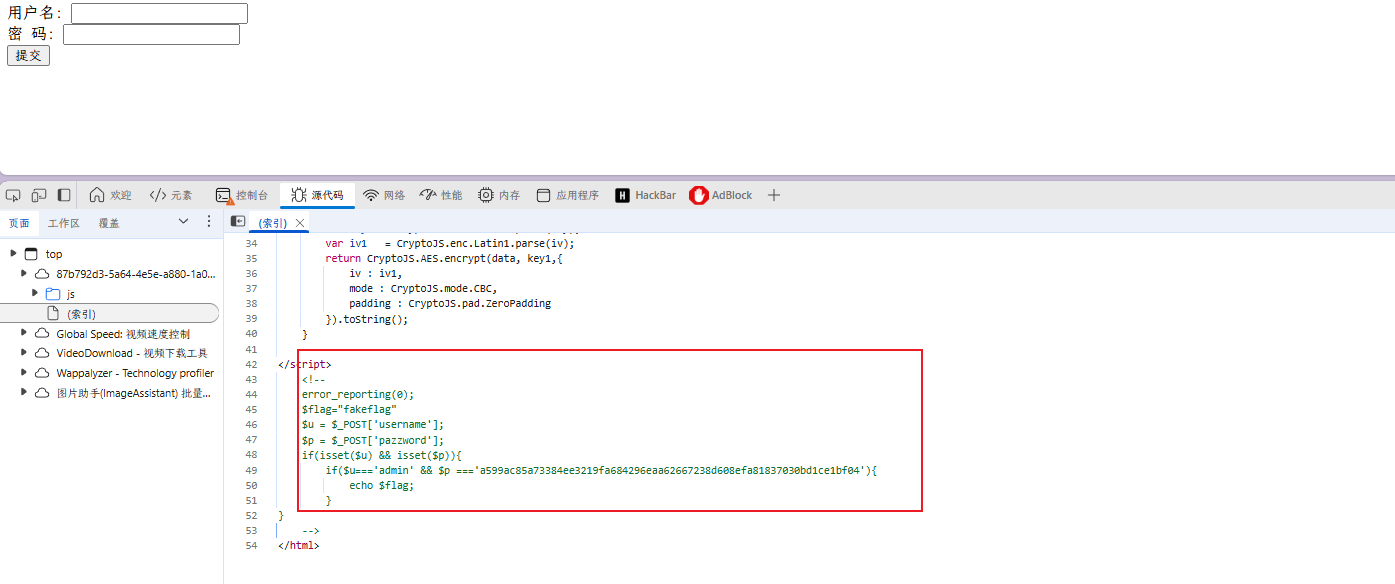Click code line error_reporting(0);
The image size is (1395, 584).
coord(358,394)
